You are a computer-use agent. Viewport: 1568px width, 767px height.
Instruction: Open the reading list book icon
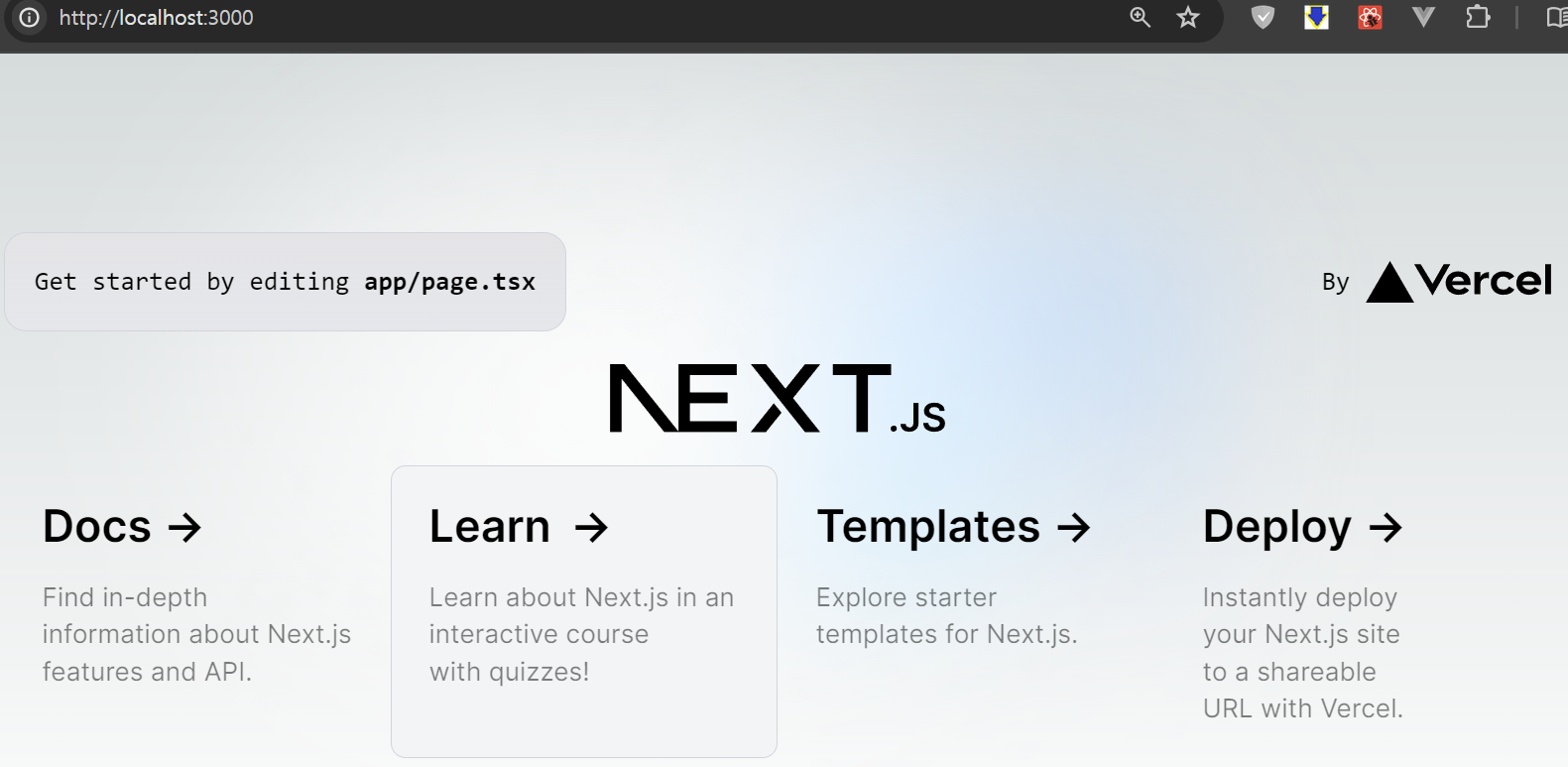[x=1557, y=17]
